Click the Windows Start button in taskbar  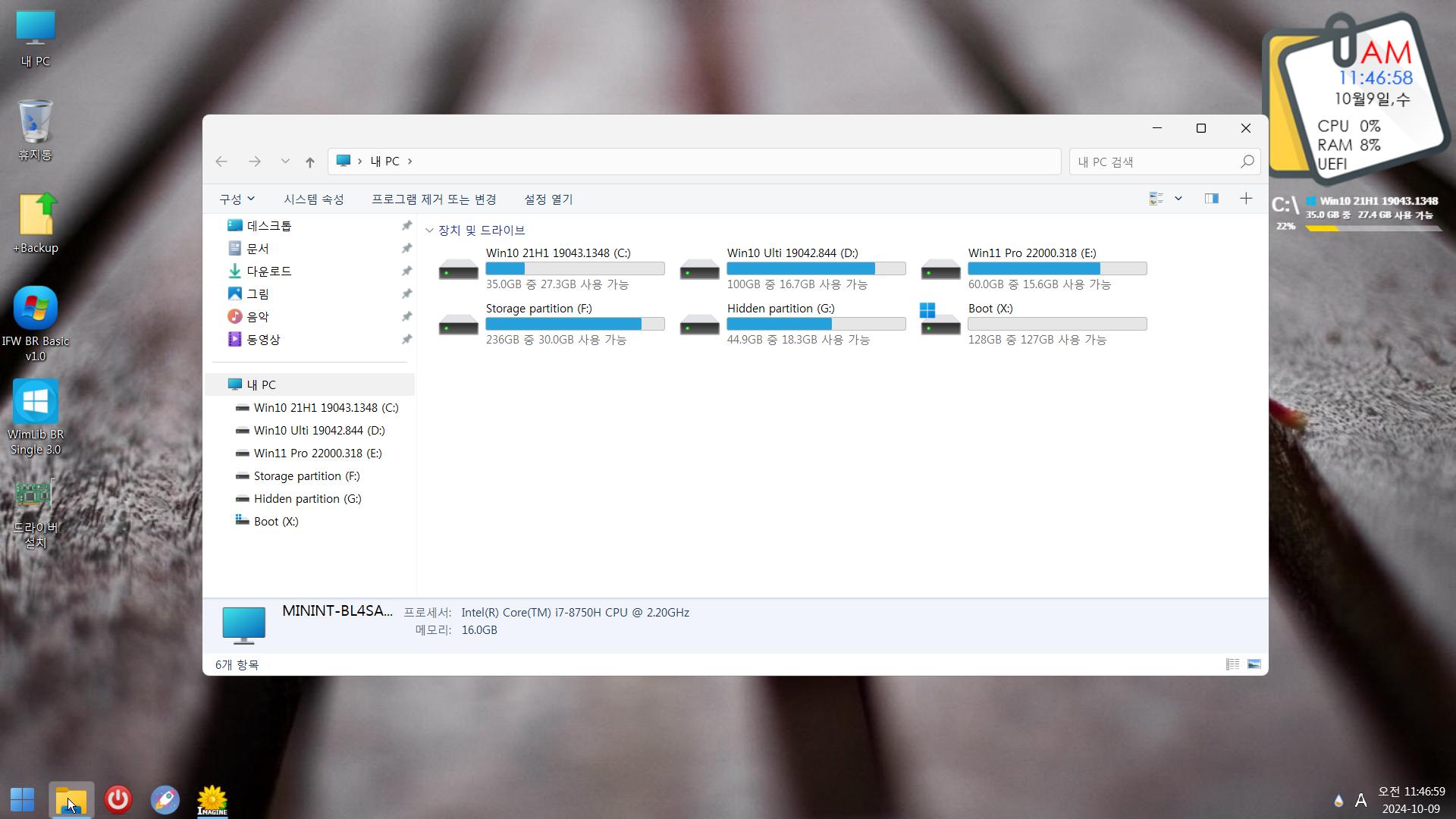coord(23,799)
